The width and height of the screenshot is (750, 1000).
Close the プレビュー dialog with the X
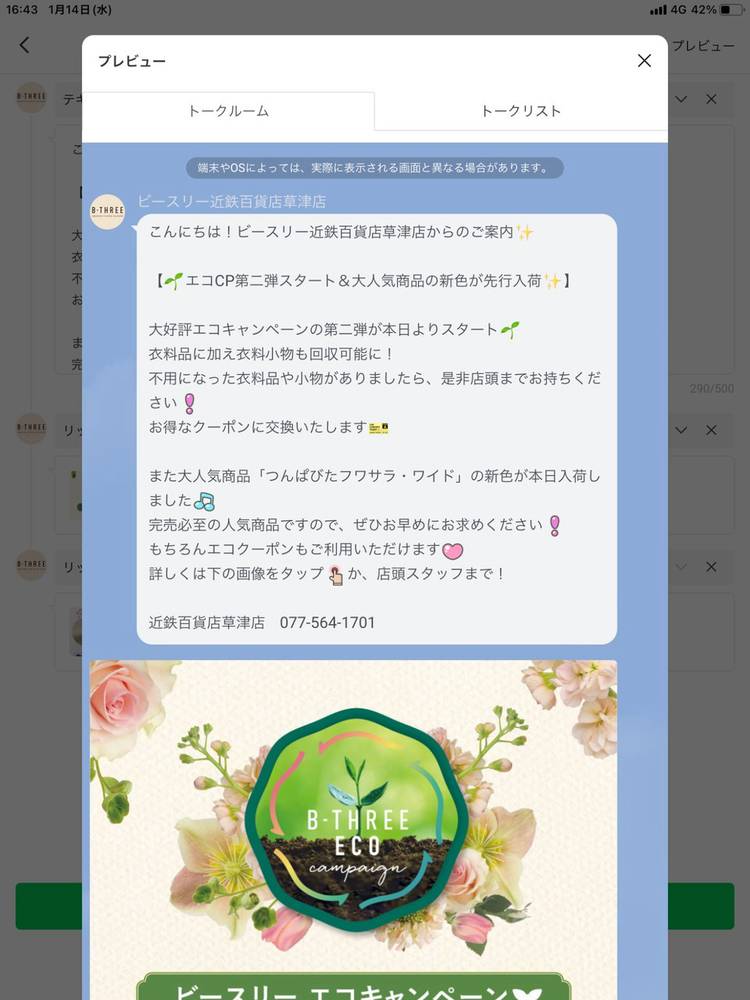click(x=644, y=61)
